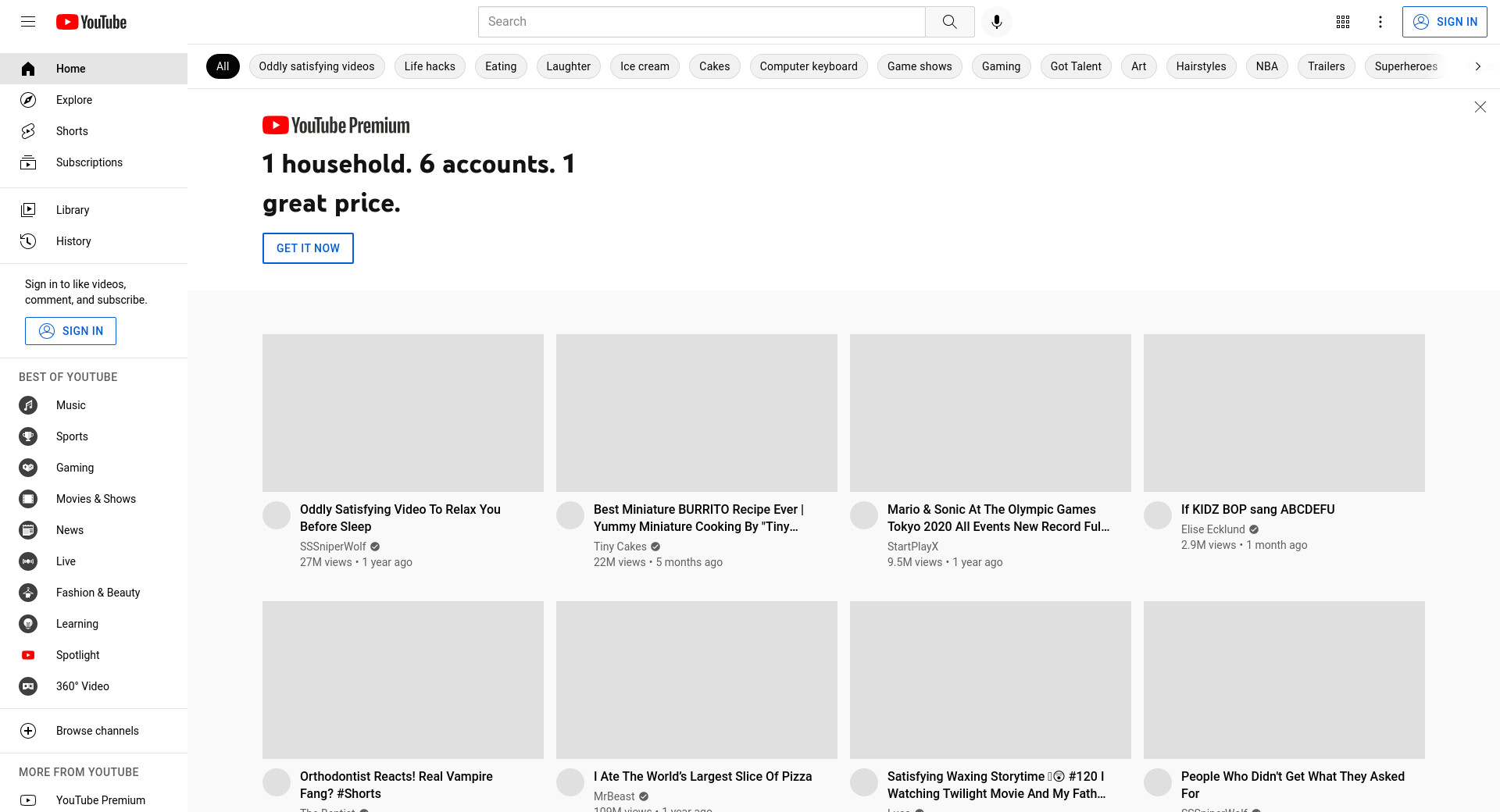This screenshot has height=812, width=1500.
Task: Click the Gaming category icon
Action: [28, 468]
